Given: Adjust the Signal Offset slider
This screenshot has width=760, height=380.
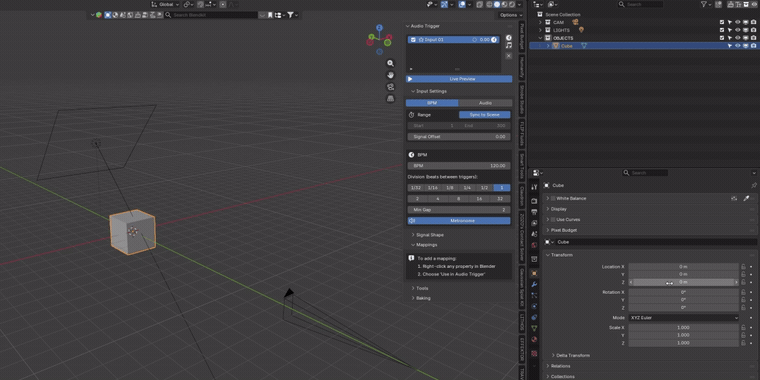Looking at the screenshot, I should click(459, 137).
